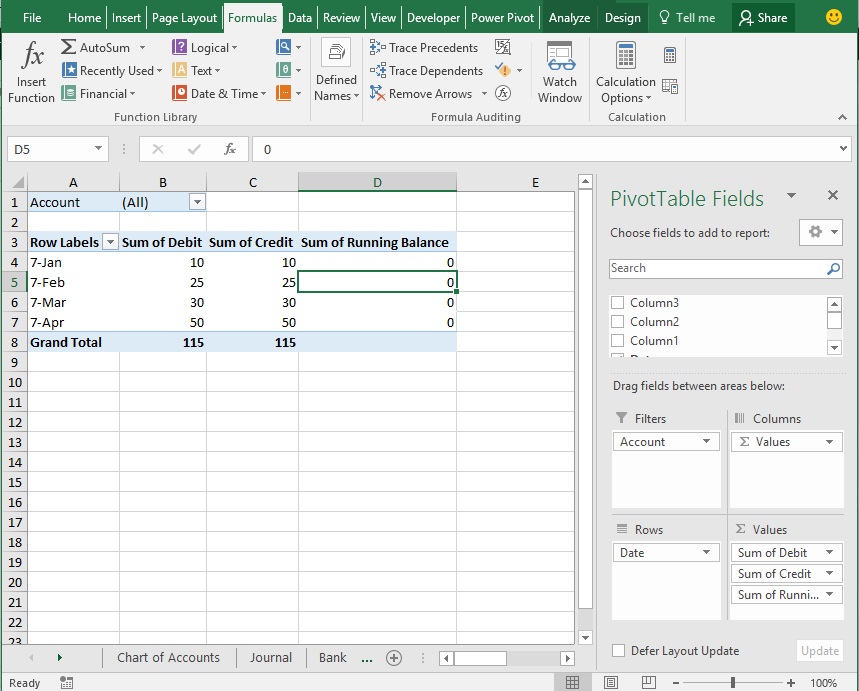Viewport: 859px width, 691px height.
Task: Click the Insert Function fx icon
Action: (x=32, y=55)
